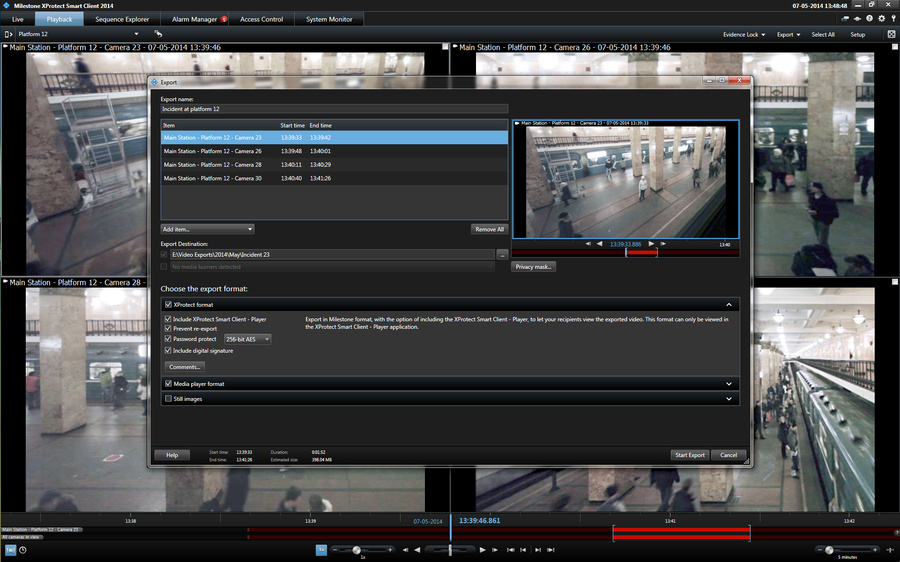900x562 pixels.
Task: Play forward on main timeline
Action: (482, 550)
